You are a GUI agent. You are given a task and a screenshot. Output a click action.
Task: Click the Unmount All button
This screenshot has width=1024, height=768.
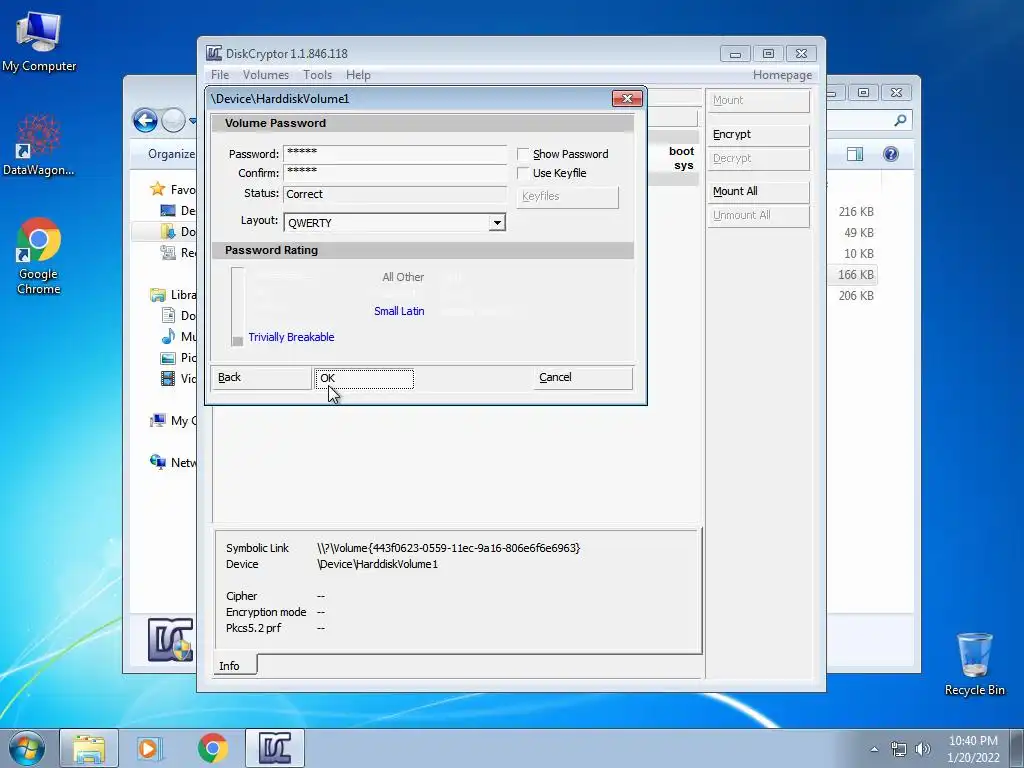[x=758, y=216]
